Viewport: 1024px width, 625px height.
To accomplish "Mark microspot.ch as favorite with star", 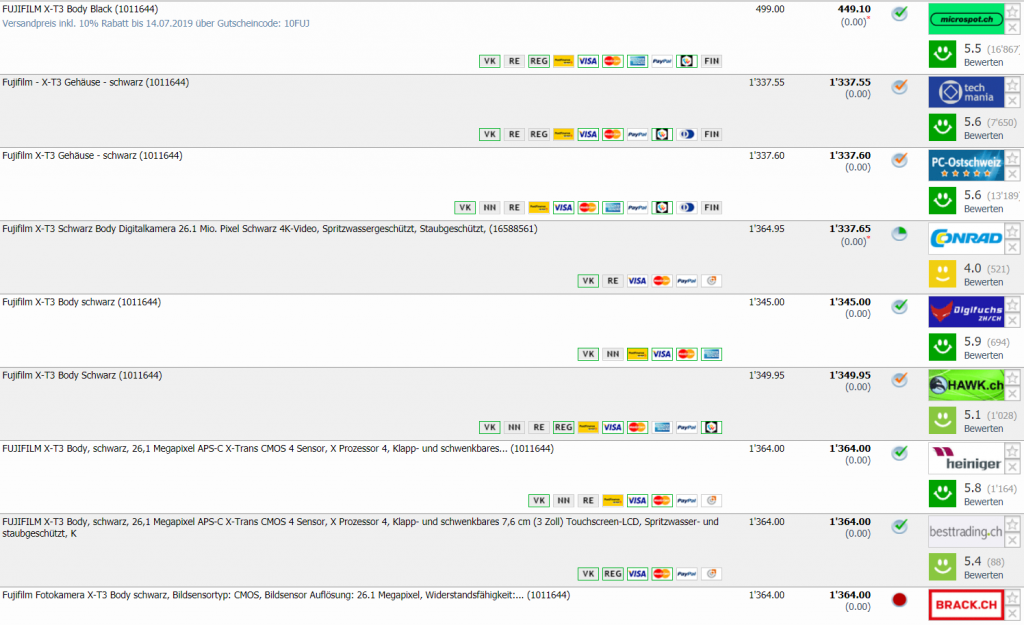I will coord(1012,12).
